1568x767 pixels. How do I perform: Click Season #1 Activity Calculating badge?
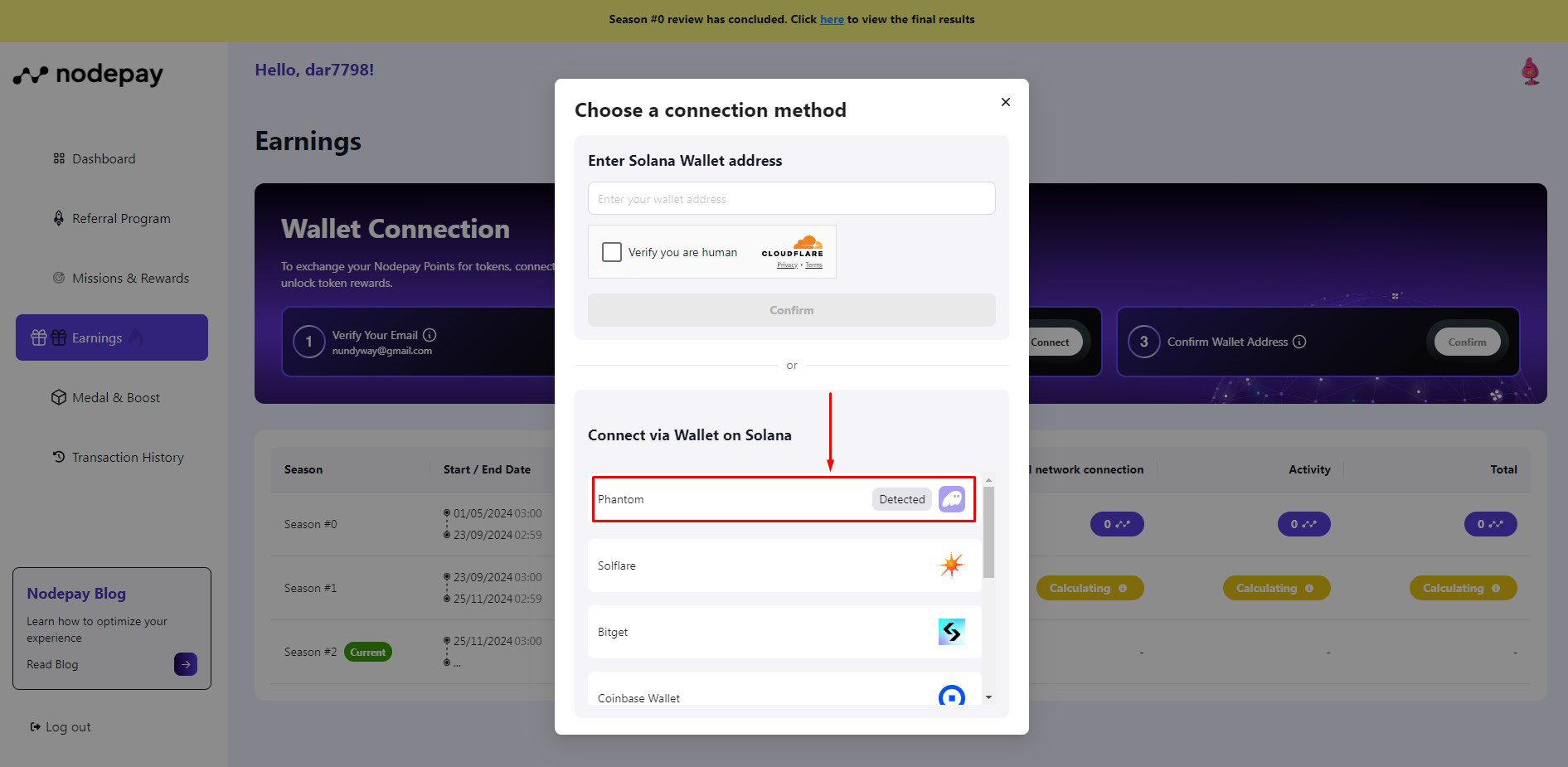click(1276, 588)
